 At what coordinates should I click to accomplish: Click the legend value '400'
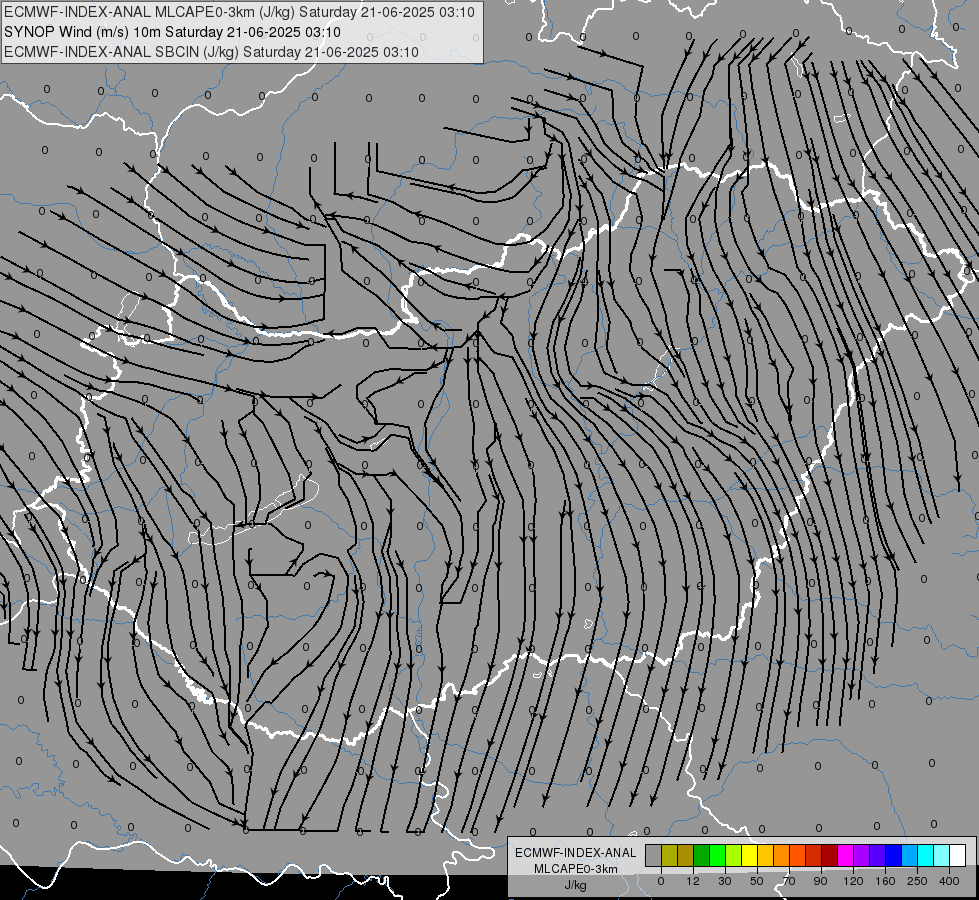pos(949,881)
